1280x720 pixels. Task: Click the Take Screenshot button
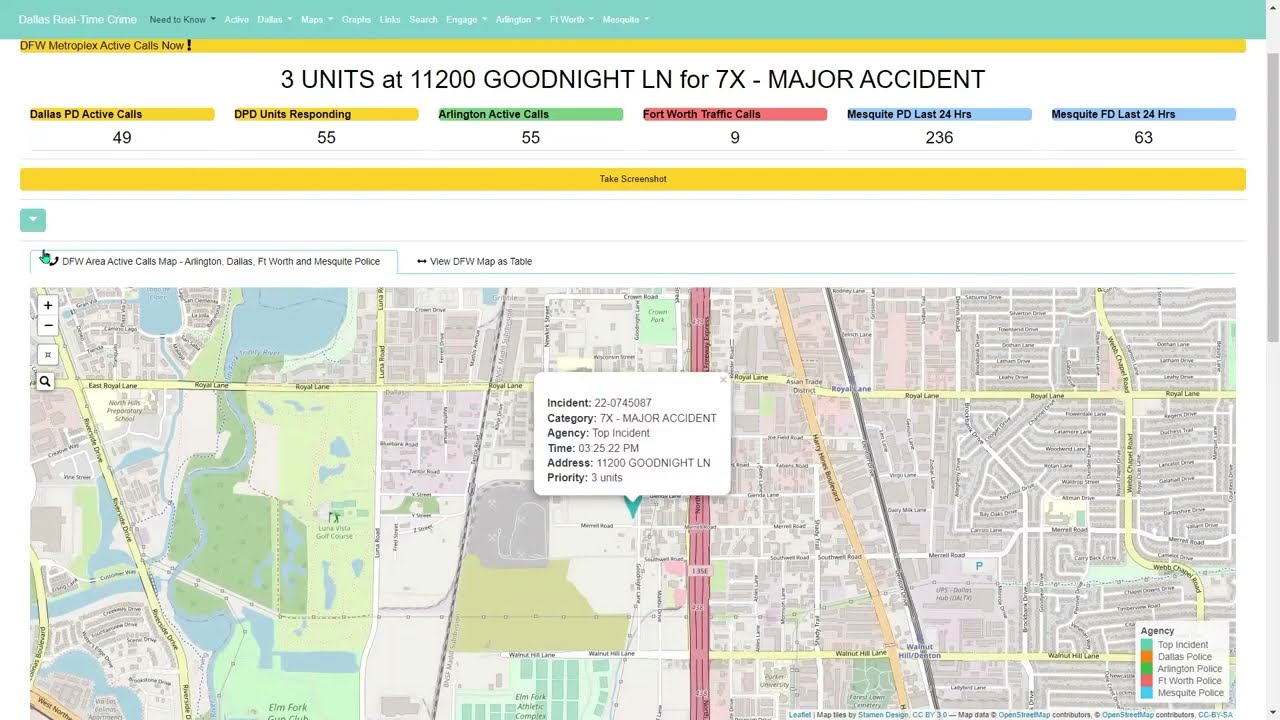633,179
